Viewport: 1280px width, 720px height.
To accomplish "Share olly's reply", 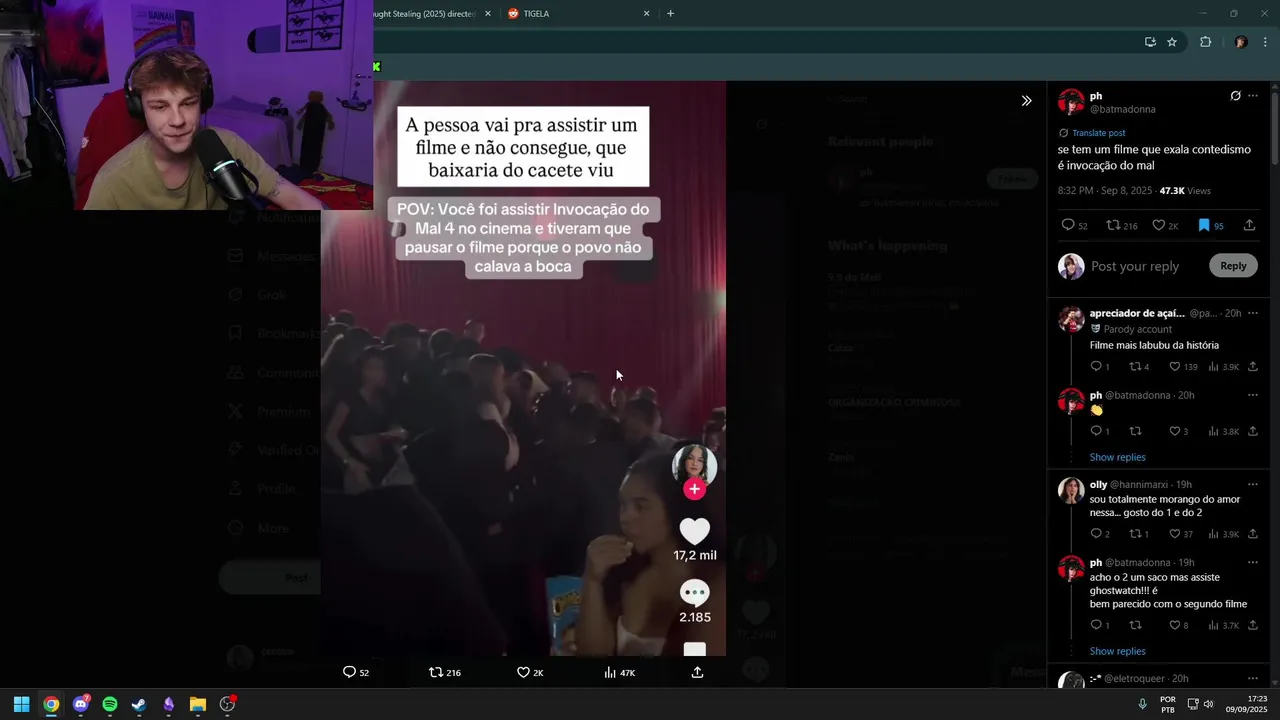I will (1252, 534).
